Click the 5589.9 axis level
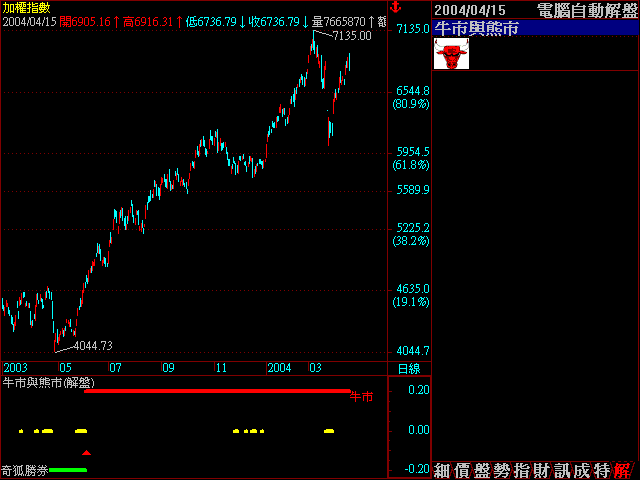The image size is (640, 480). 413,190
